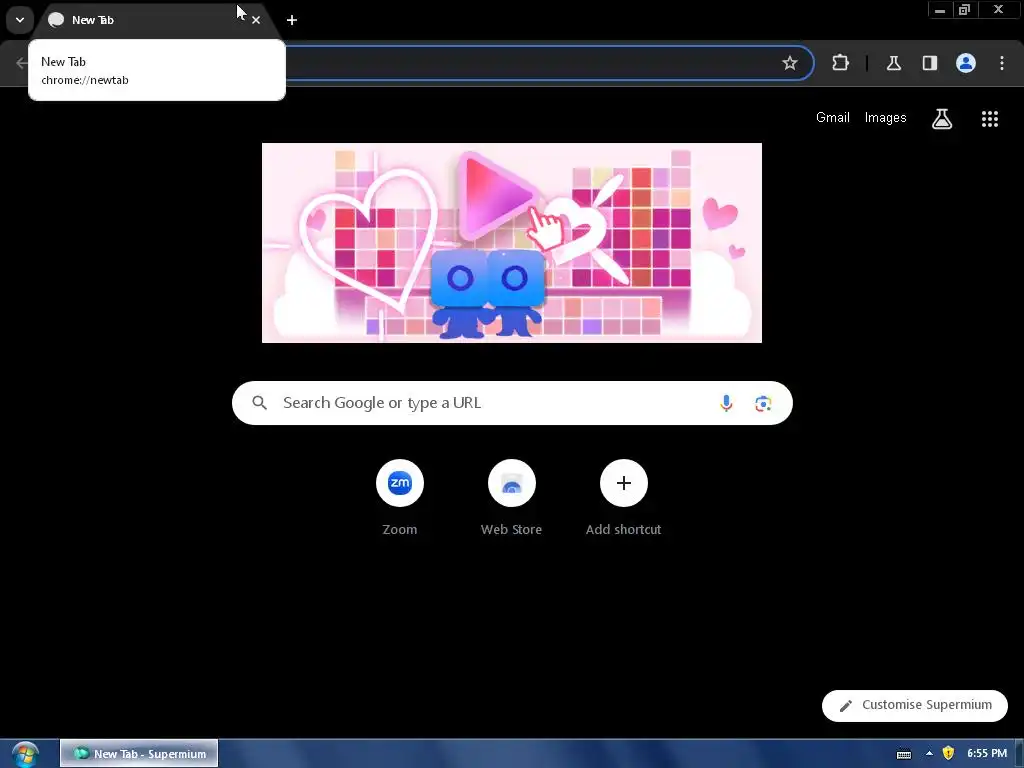Open Chrome Labs flask in toolbar
The image size is (1024, 768).
tap(893, 63)
